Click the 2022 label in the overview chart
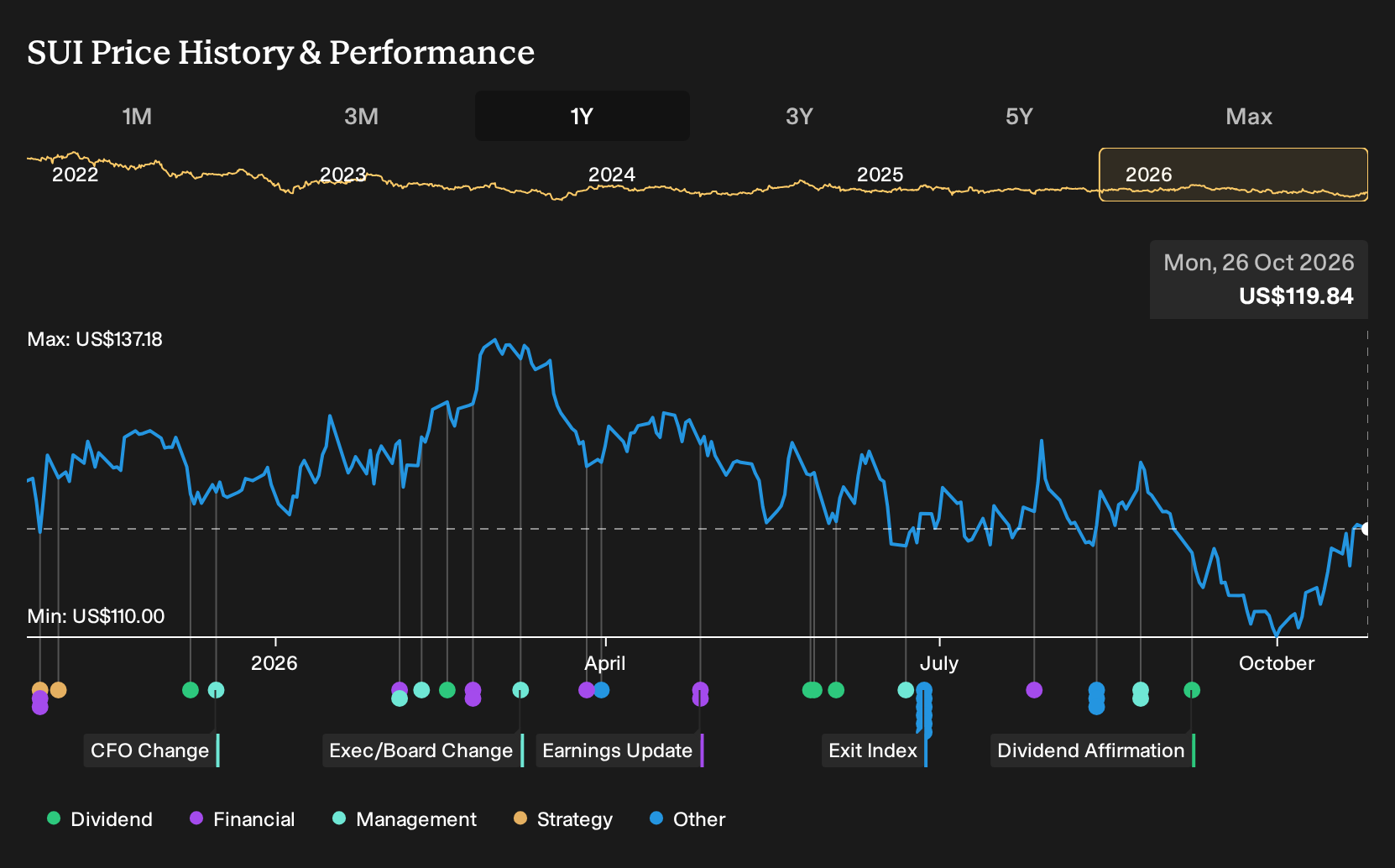The height and width of the screenshot is (868, 1395). pyautogui.click(x=76, y=175)
